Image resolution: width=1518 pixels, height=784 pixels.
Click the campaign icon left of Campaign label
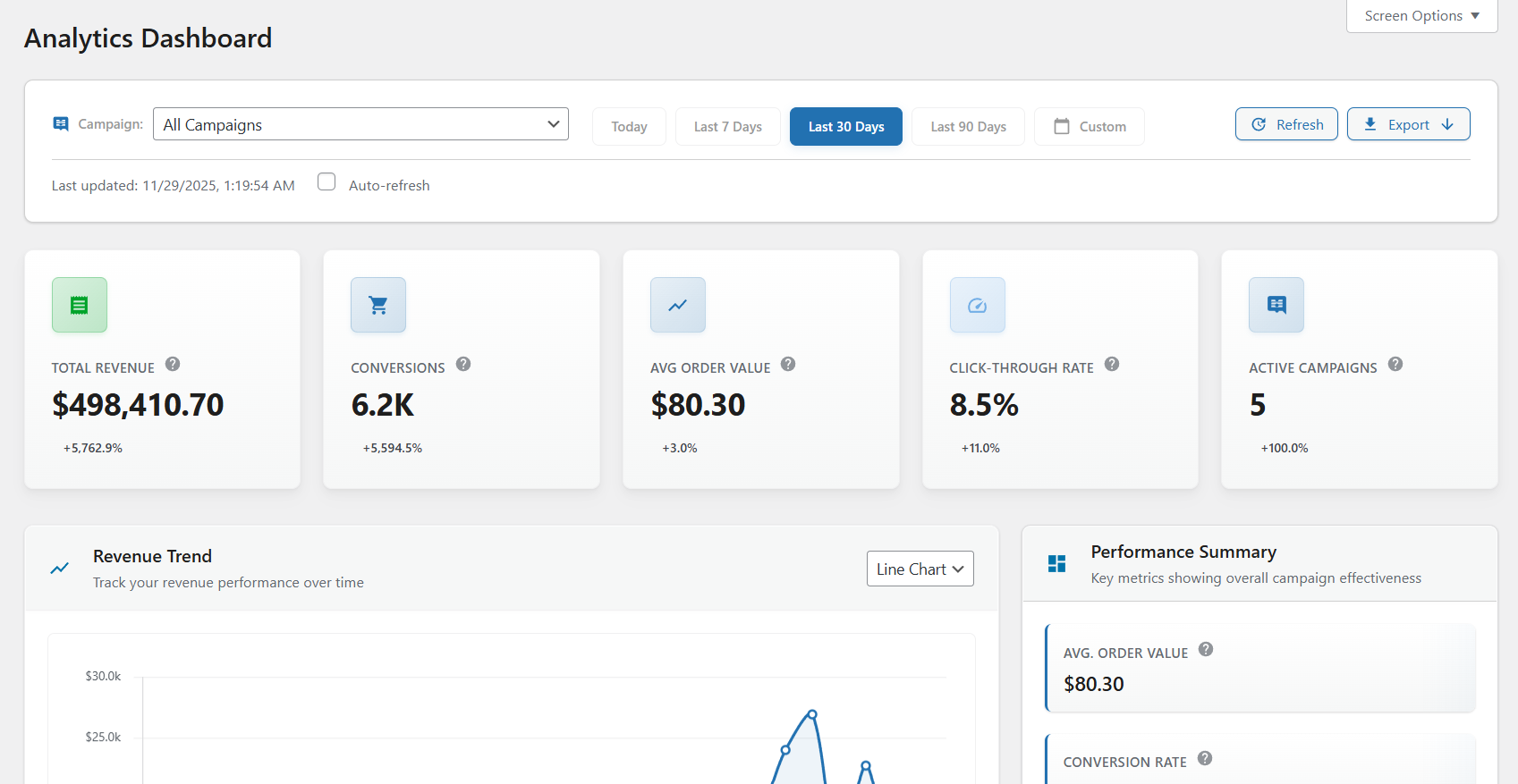pyautogui.click(x=61, y=124)
